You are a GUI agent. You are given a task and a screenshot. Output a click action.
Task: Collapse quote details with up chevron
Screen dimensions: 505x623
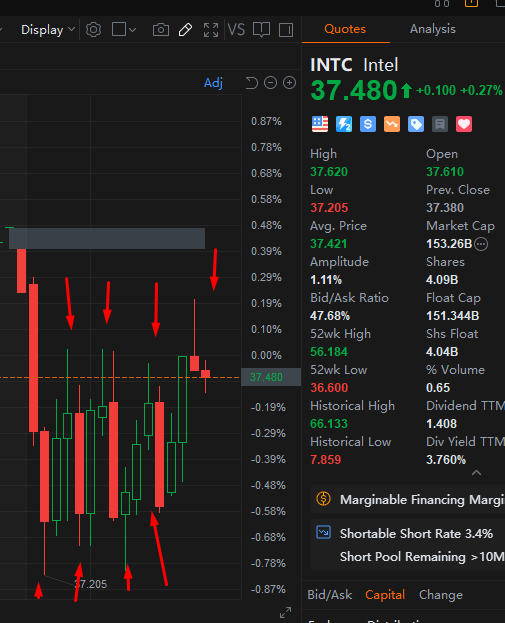click(x=476, y=473)
